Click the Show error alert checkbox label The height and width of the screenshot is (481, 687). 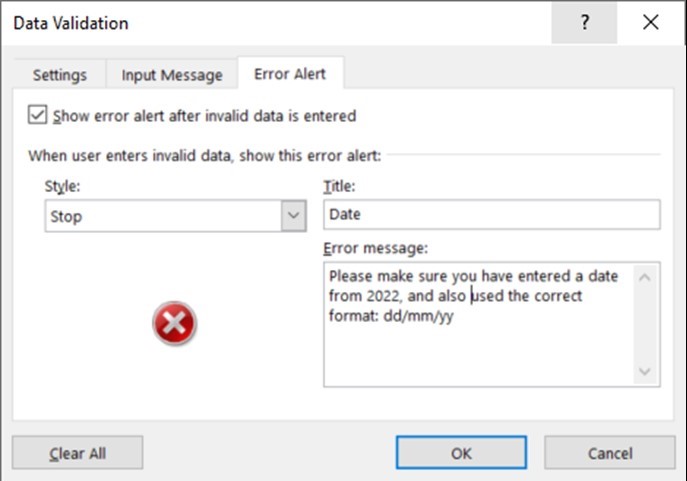204,116
